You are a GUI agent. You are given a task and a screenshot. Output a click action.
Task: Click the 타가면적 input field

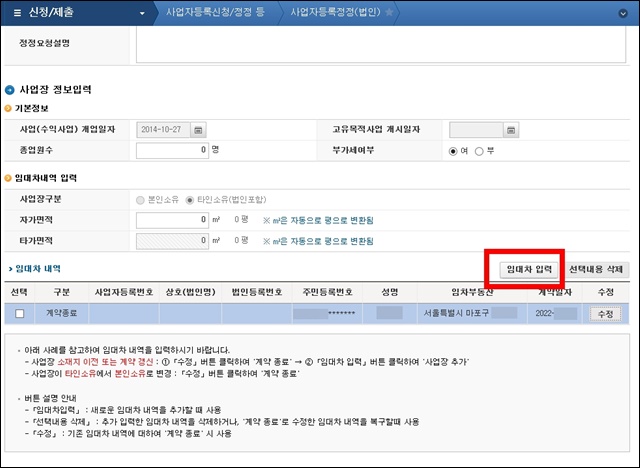point(172,241)
